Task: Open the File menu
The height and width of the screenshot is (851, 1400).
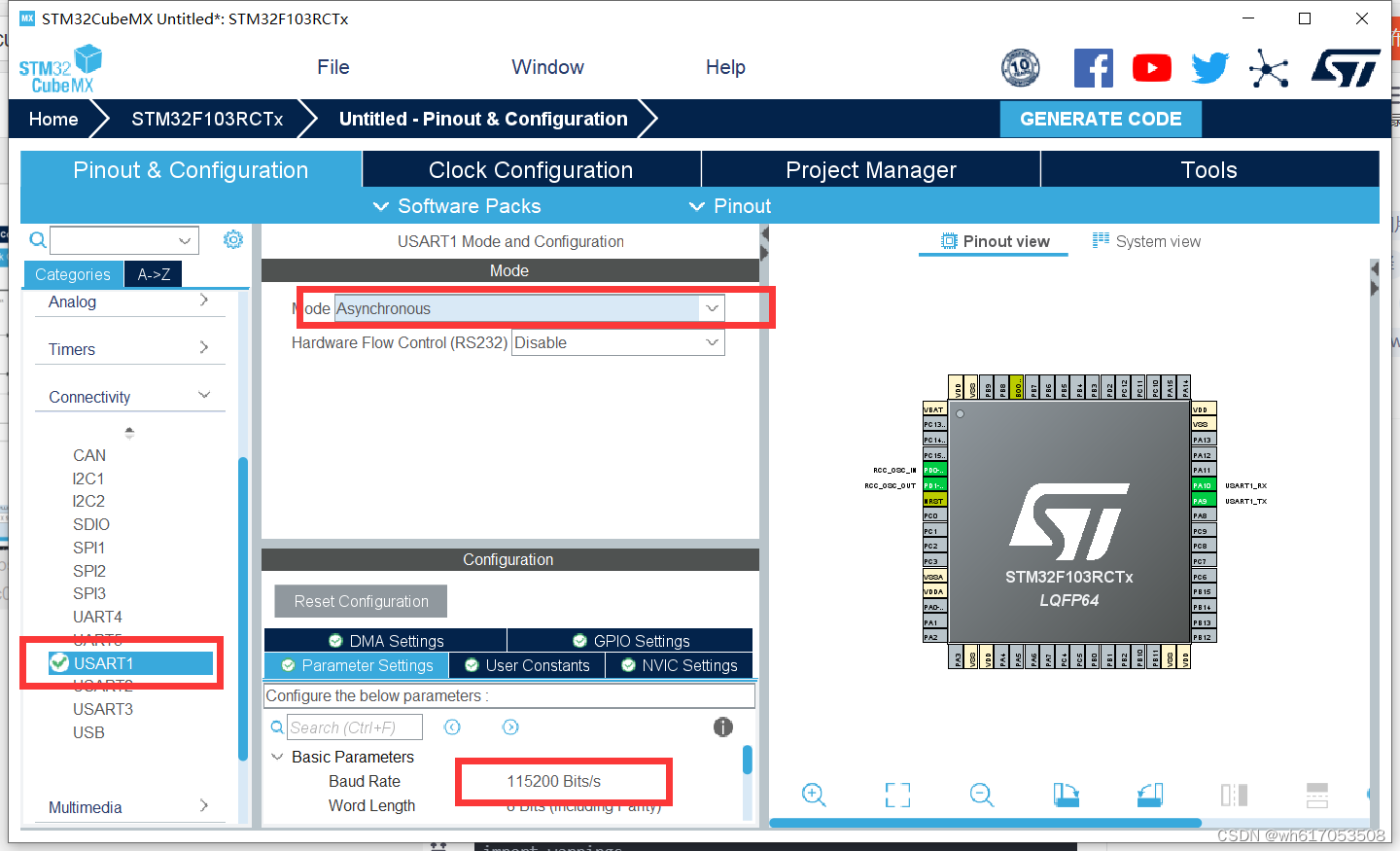Action: (x=332, y=67)
